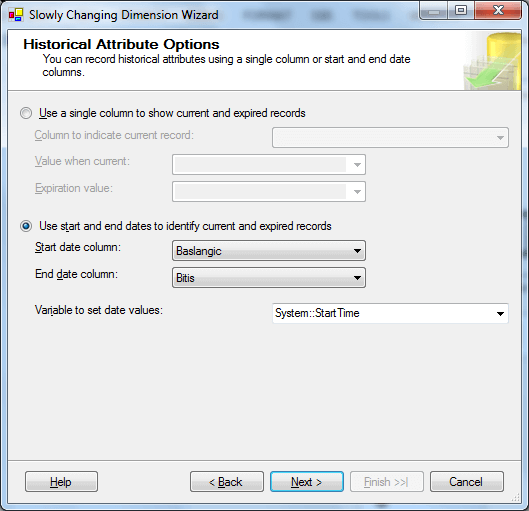Screen dimensions: 529x511
Task: Open Column to indicate current record dropdown
Action: coord(390,137)
